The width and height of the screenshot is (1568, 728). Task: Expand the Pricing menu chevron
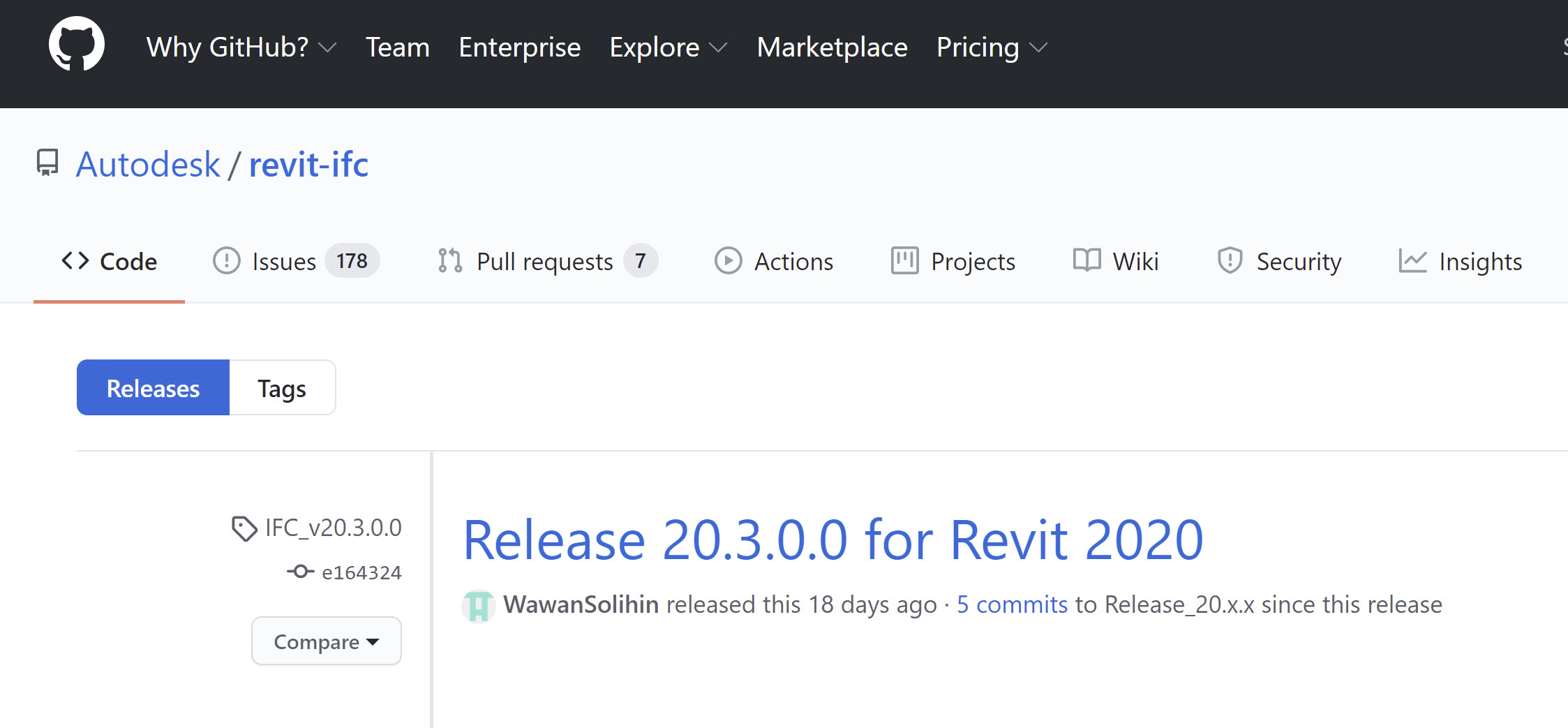[1037, 48]
